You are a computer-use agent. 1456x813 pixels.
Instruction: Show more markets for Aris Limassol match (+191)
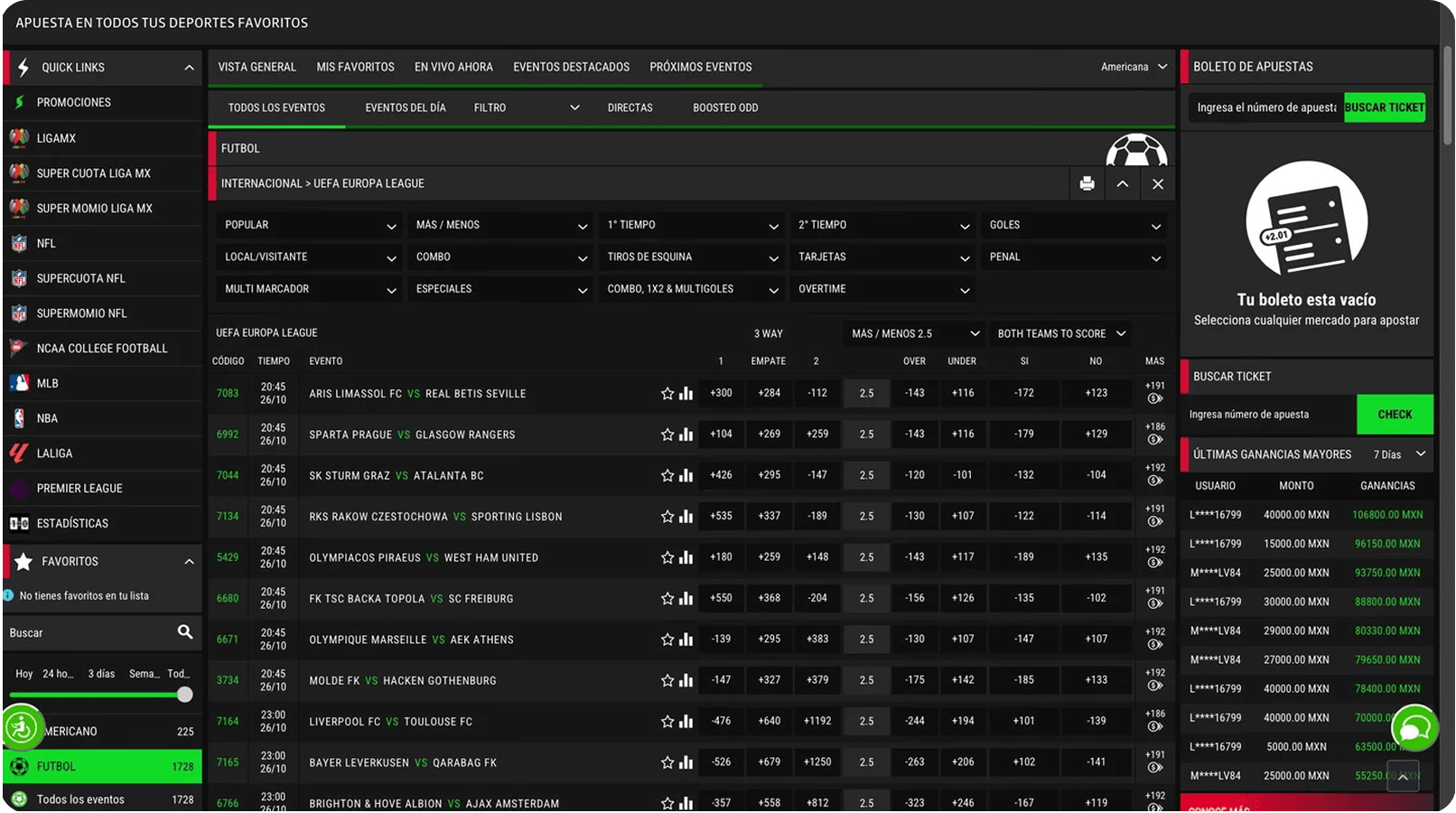pyautogui.click(x=1154, y=393)
